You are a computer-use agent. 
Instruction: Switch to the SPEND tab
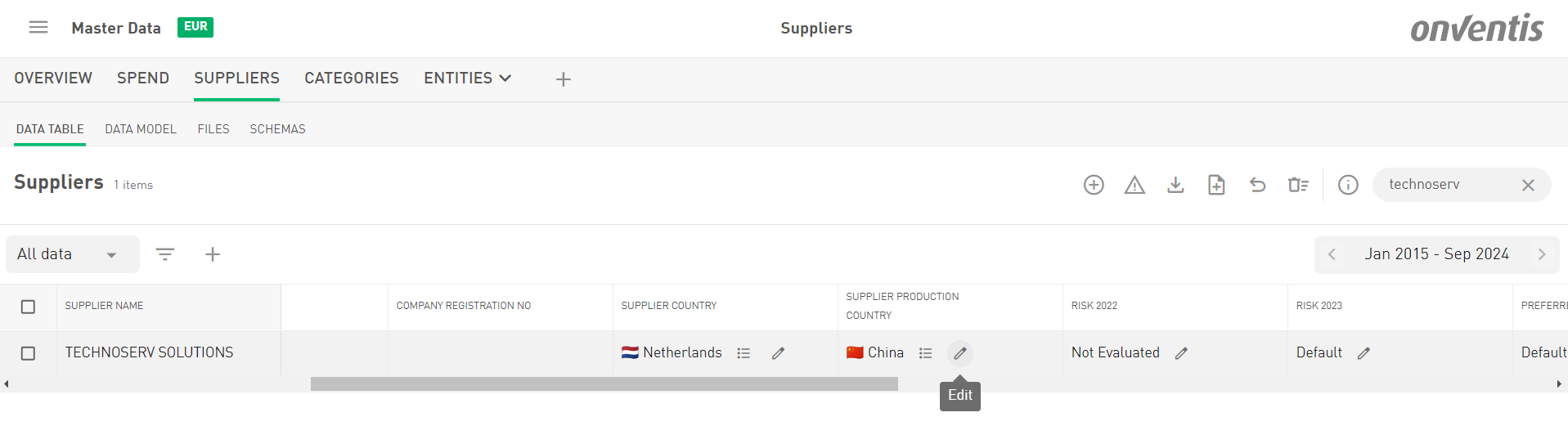pos(143,78)
